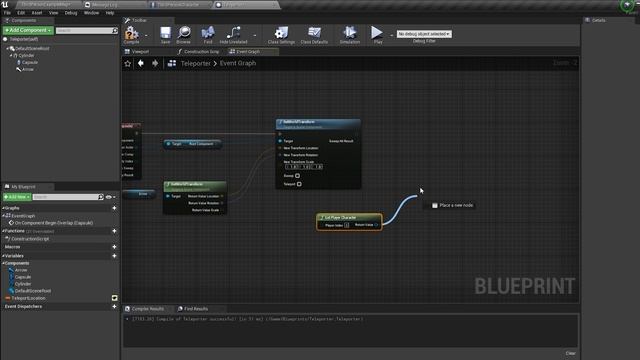
Task: Select On Component Begin Overlap (Capsule) event
Action: [x=54, y=223]
